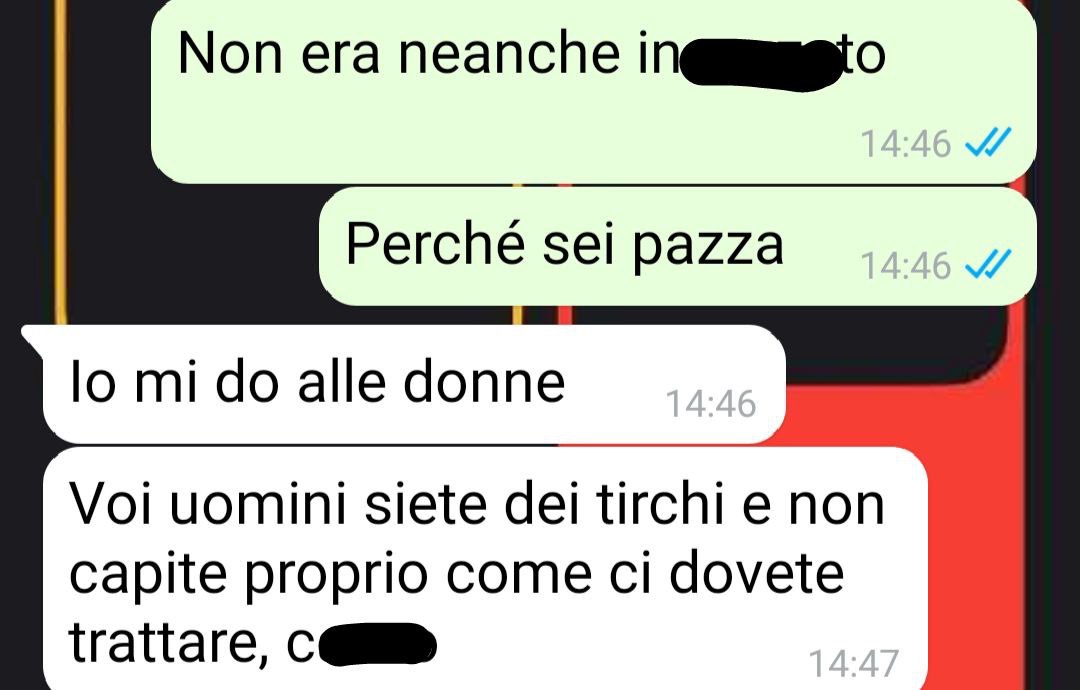Select the "Non era neanche" message bubble

click(x=594, y=90)
